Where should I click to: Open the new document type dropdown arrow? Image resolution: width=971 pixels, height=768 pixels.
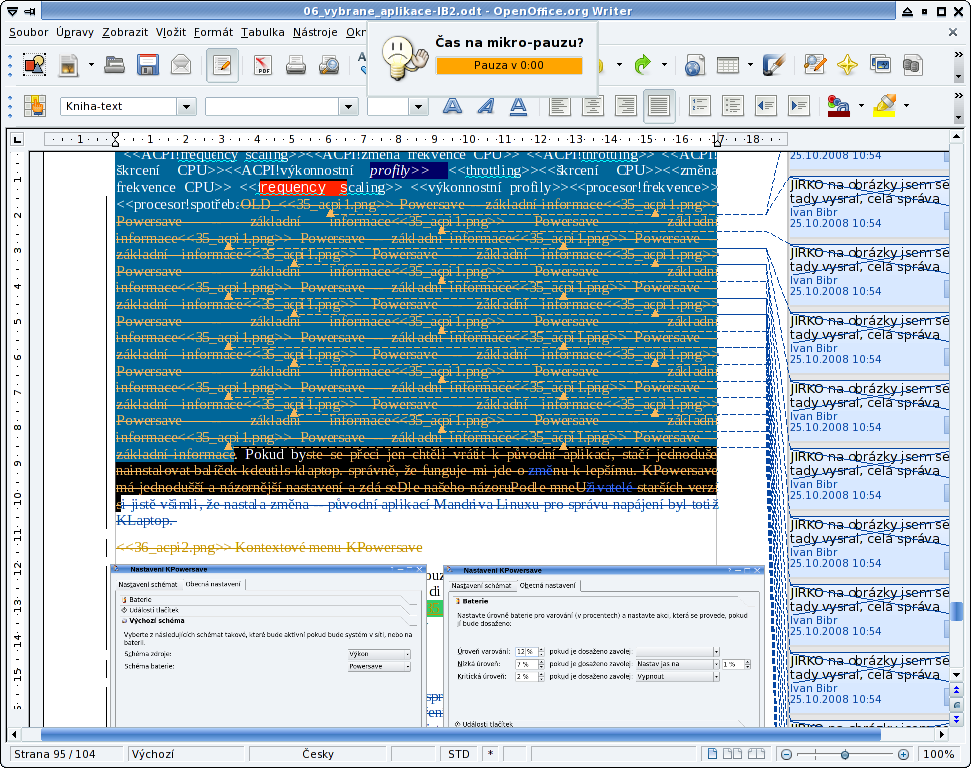pyautogui.click(x=91, y=64)
